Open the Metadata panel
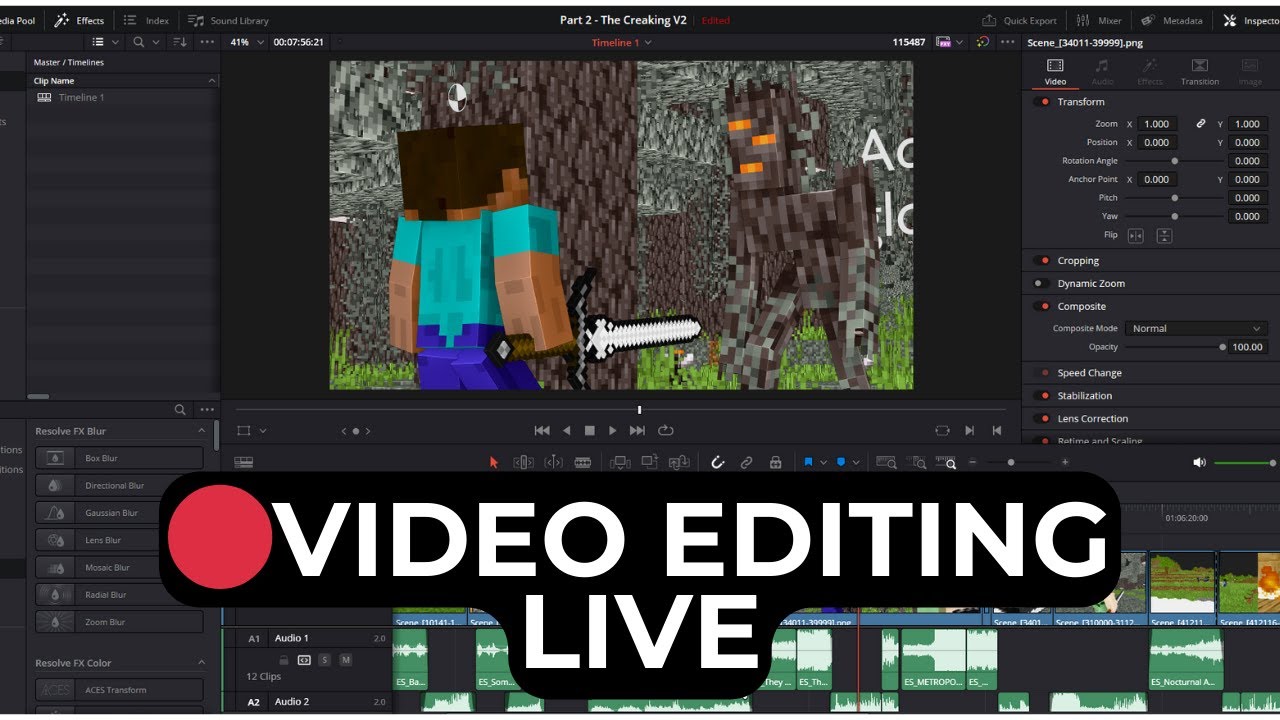This screenshot has width=1280, height=720. (1172, 20)
